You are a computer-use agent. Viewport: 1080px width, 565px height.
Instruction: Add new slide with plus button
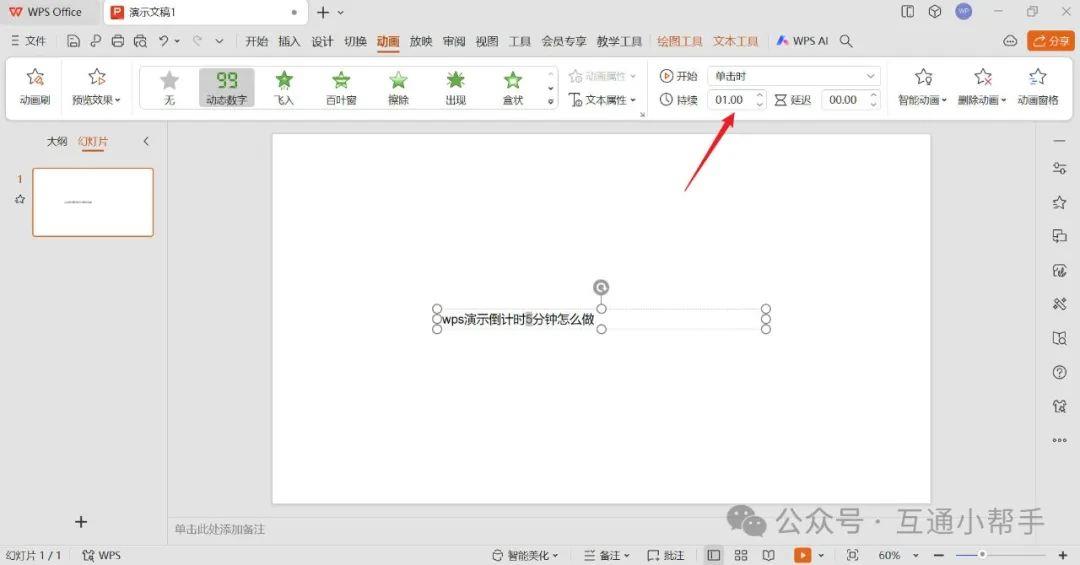pyautogui.click(x=81, y=522)
